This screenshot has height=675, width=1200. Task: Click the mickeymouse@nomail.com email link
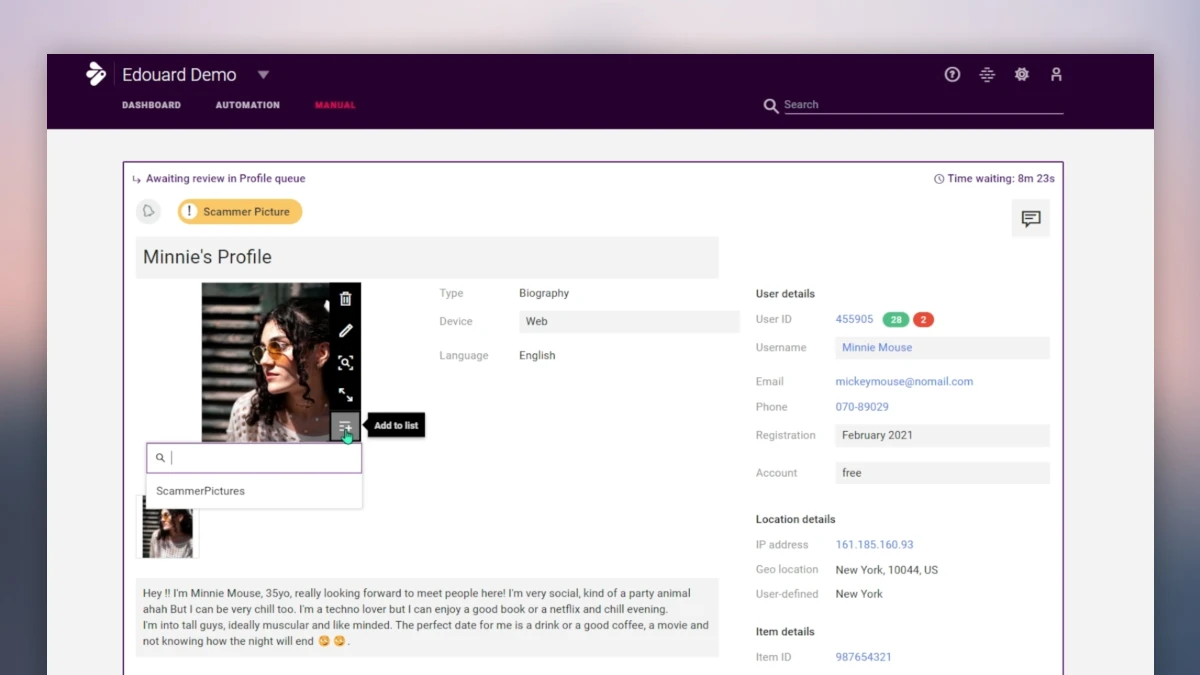click(904, 381)
